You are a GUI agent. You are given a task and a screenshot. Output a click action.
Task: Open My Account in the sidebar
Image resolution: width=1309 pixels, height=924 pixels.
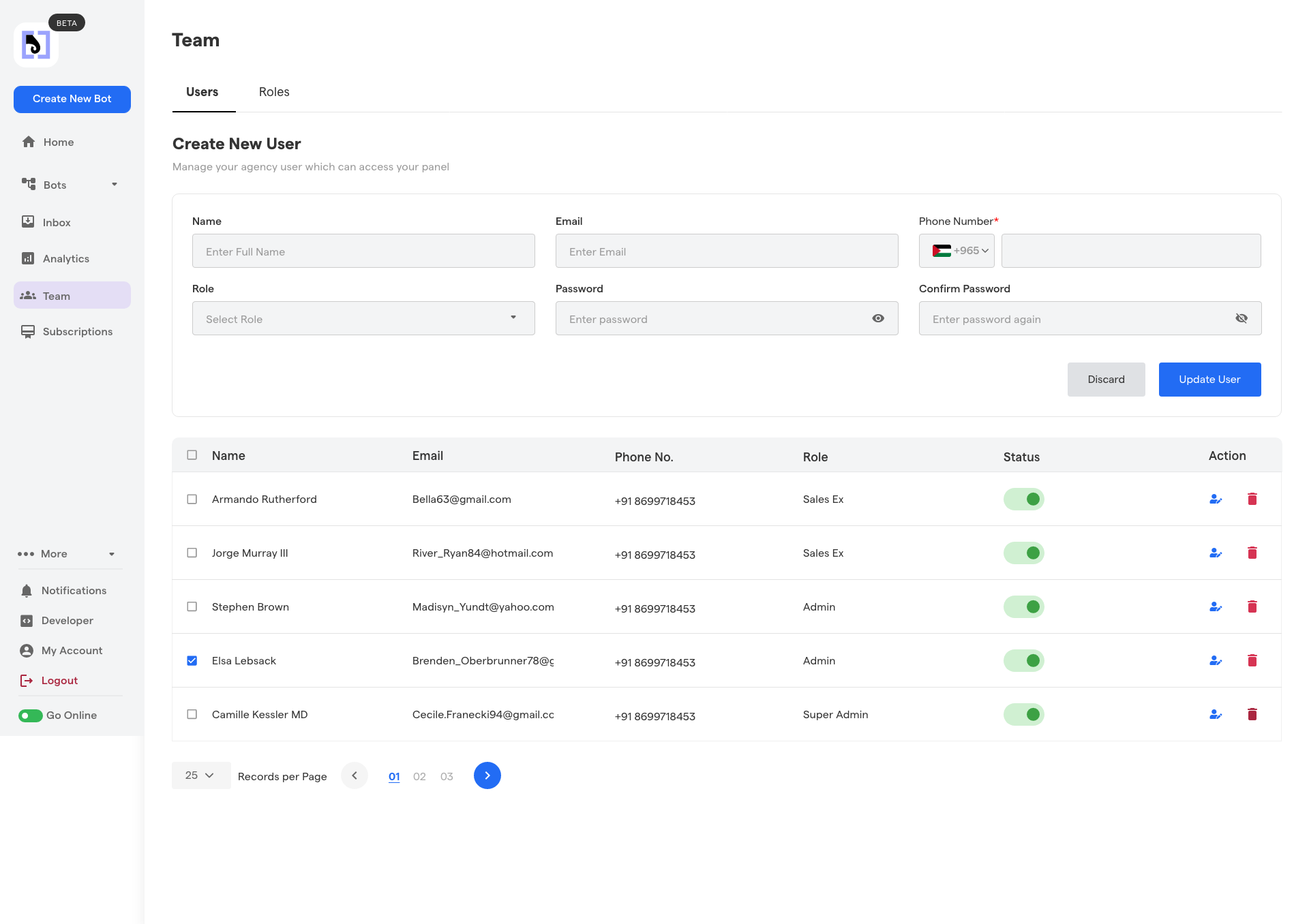point(72,651)
